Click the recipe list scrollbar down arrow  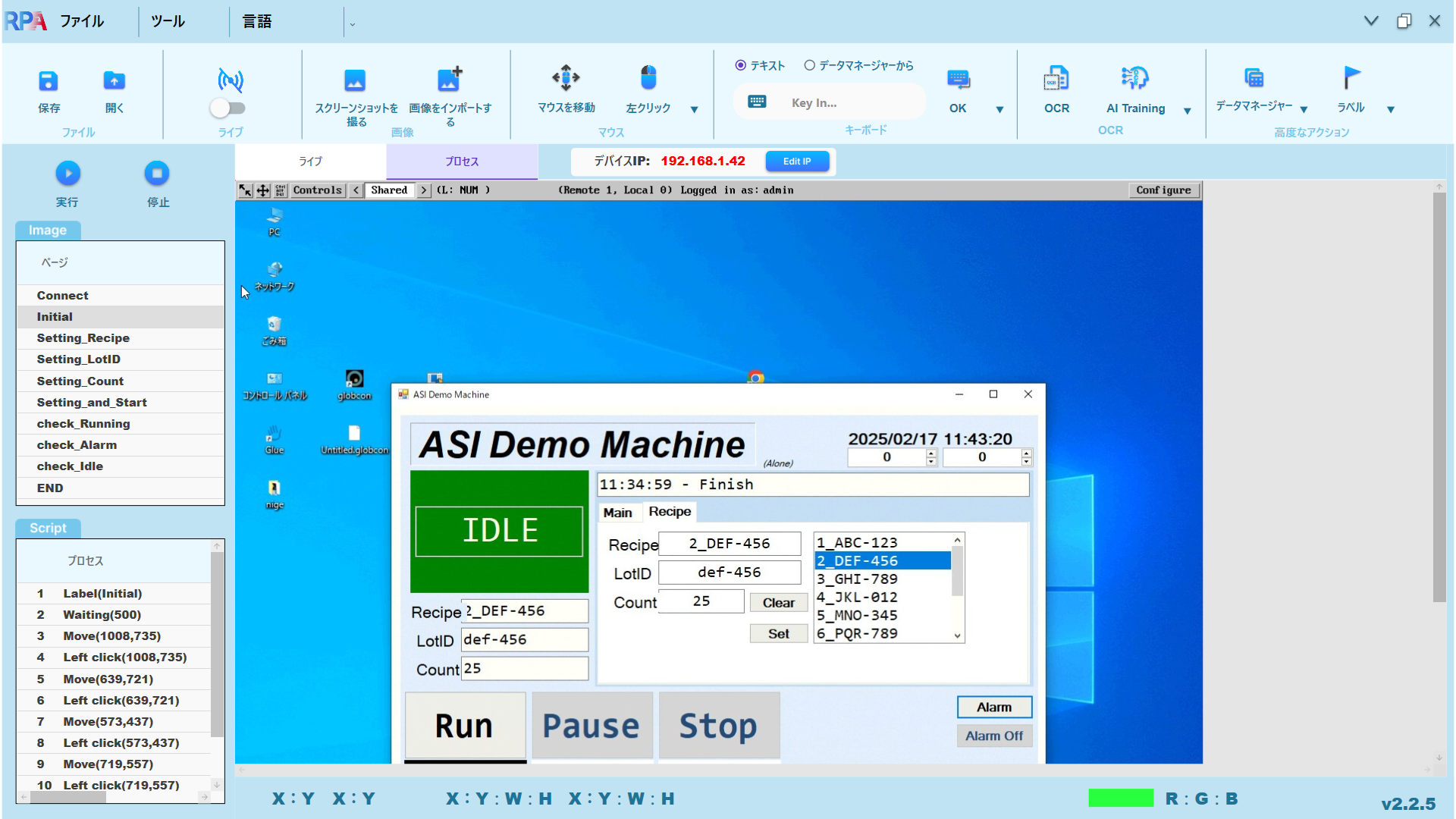958,635
